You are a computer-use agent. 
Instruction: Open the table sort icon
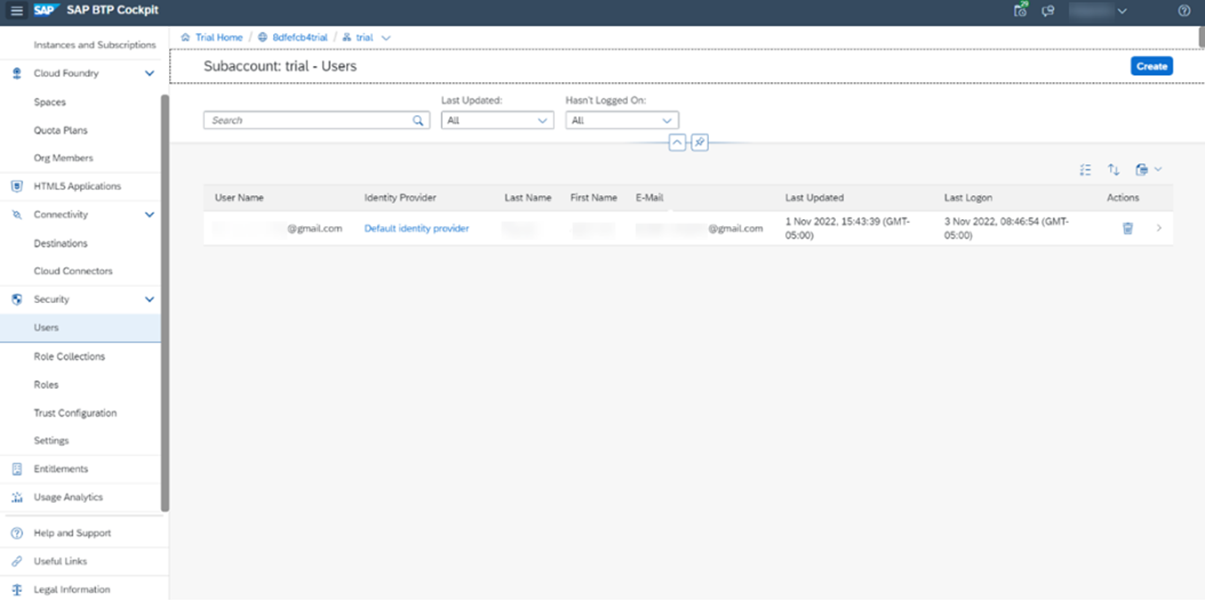pyautogui.click(x=1113, y=170)
